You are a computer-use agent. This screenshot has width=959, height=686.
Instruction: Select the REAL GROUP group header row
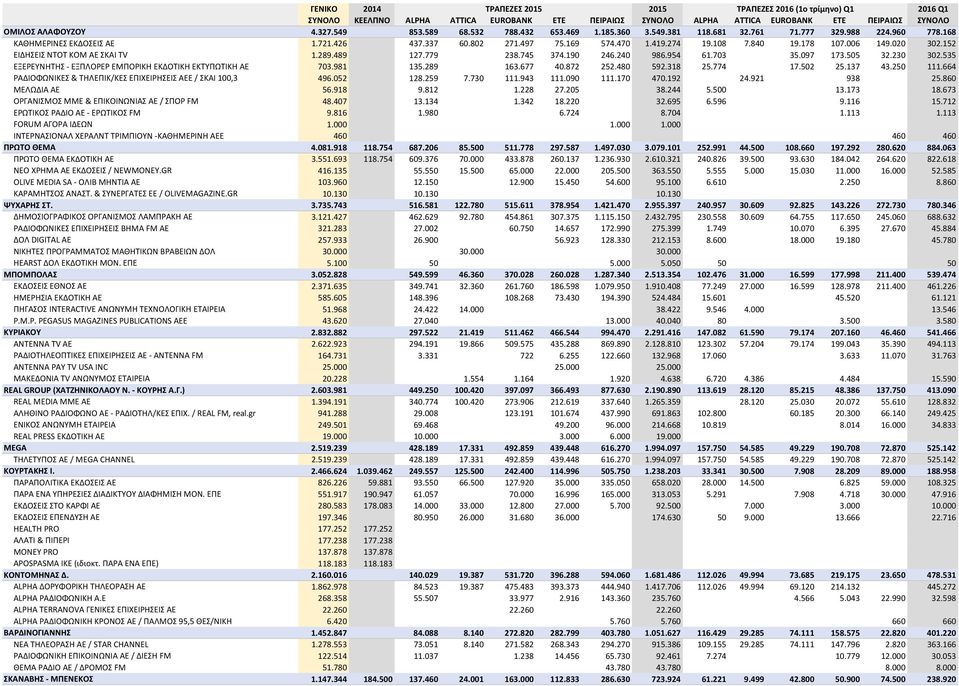coord(480,390)
